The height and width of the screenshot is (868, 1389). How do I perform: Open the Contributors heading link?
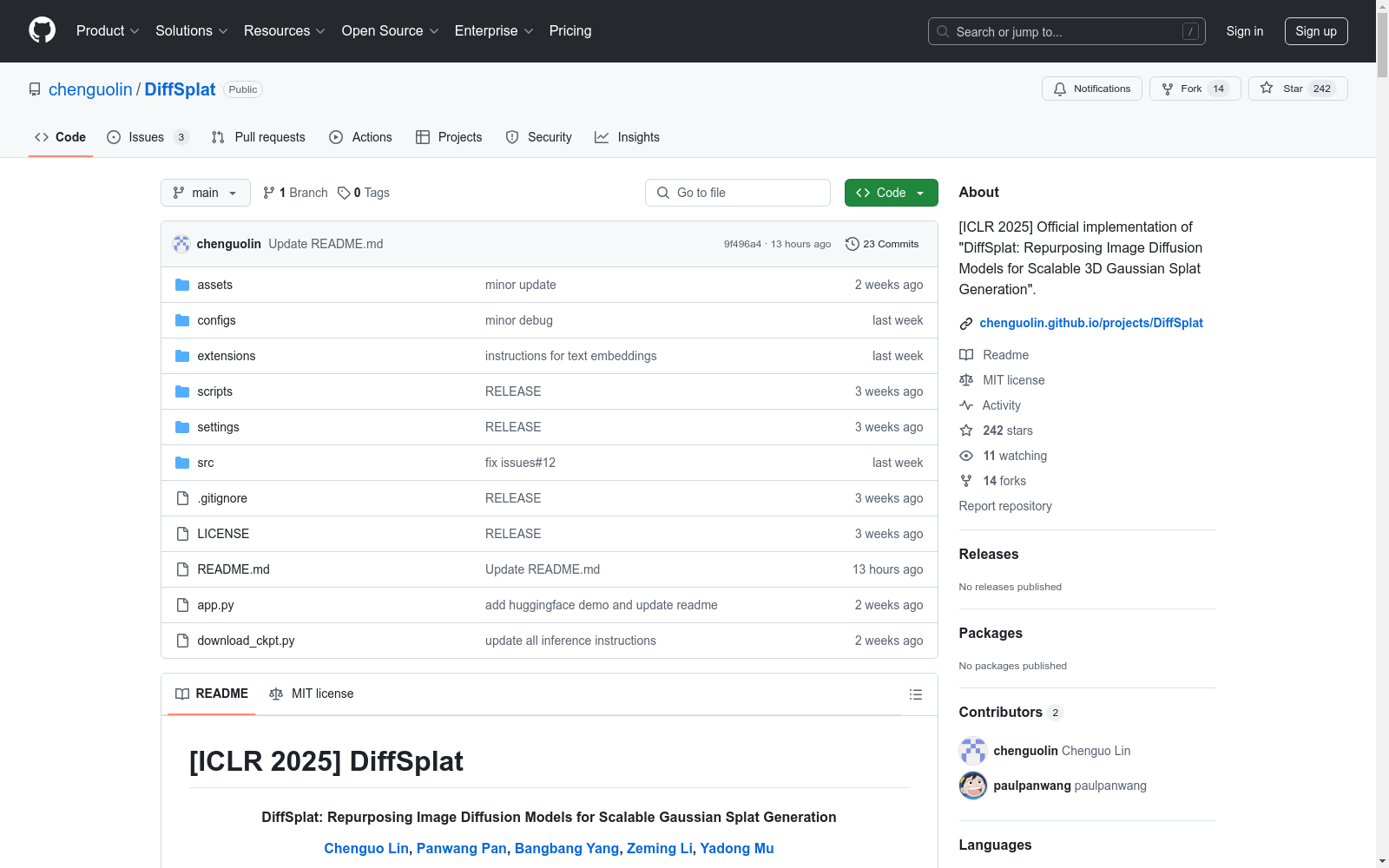(x=1010, y=712)
